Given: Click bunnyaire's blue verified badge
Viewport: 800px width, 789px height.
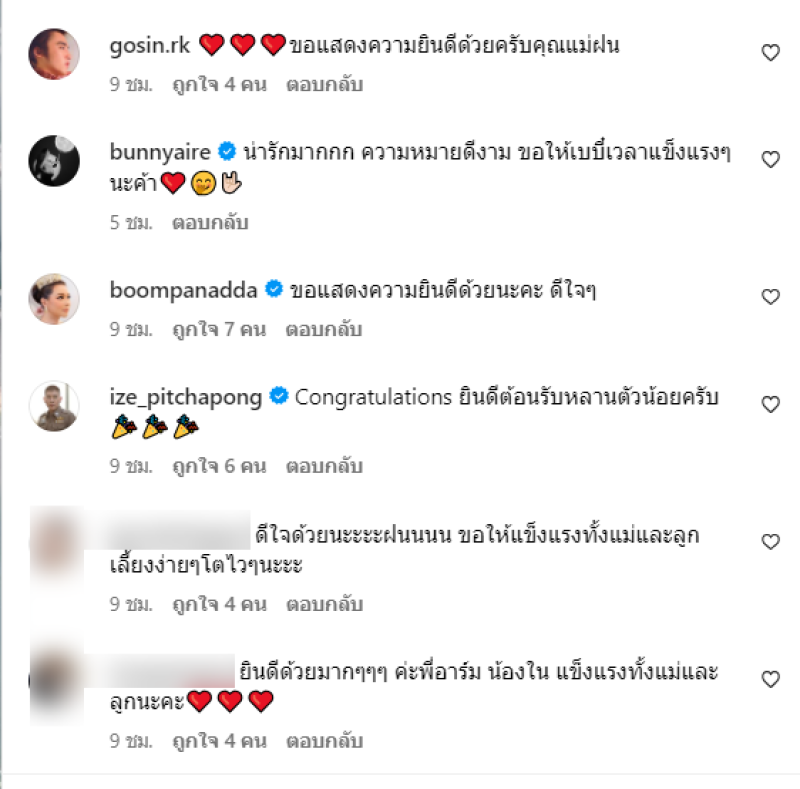Looking at the screenshot, I should (227, 152).
